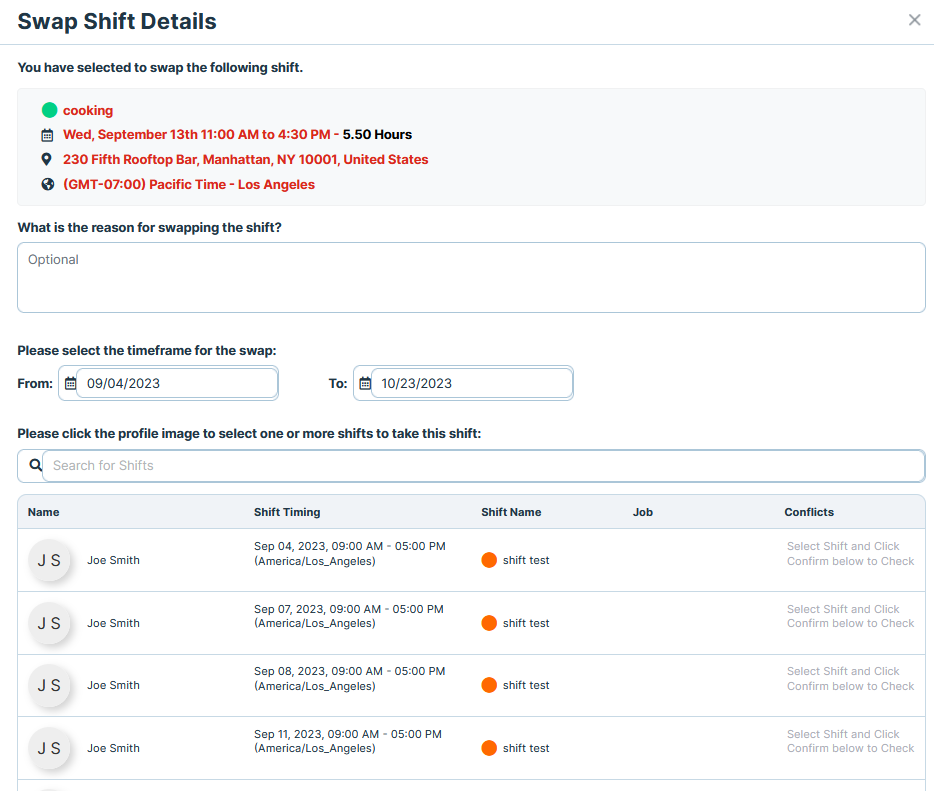Click the orange dot in Sep 04 row
Screen dimensions: 934x791
click(x=489, y=560)
